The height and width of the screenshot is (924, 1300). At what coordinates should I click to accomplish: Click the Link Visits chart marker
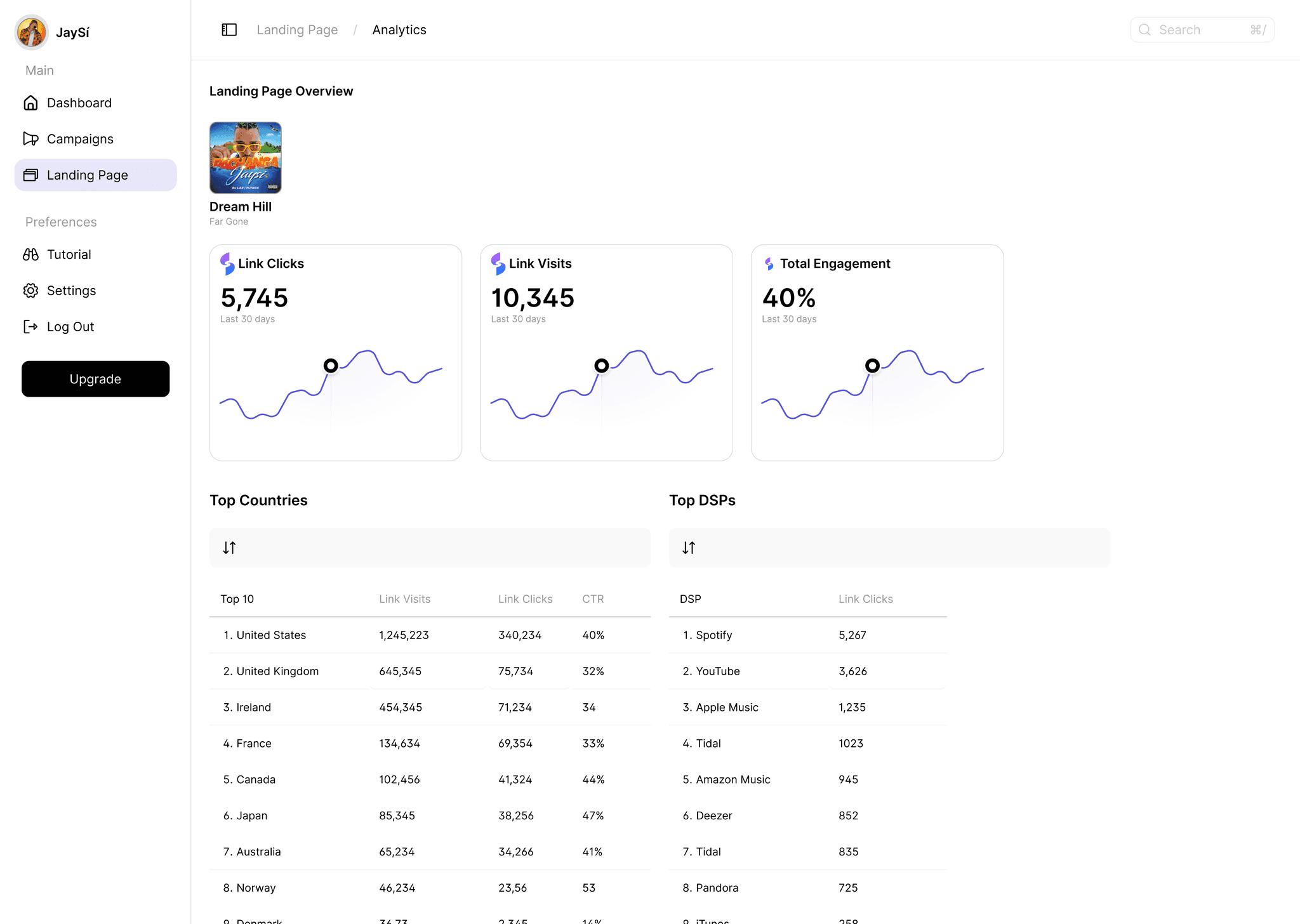tap(602, 366)
